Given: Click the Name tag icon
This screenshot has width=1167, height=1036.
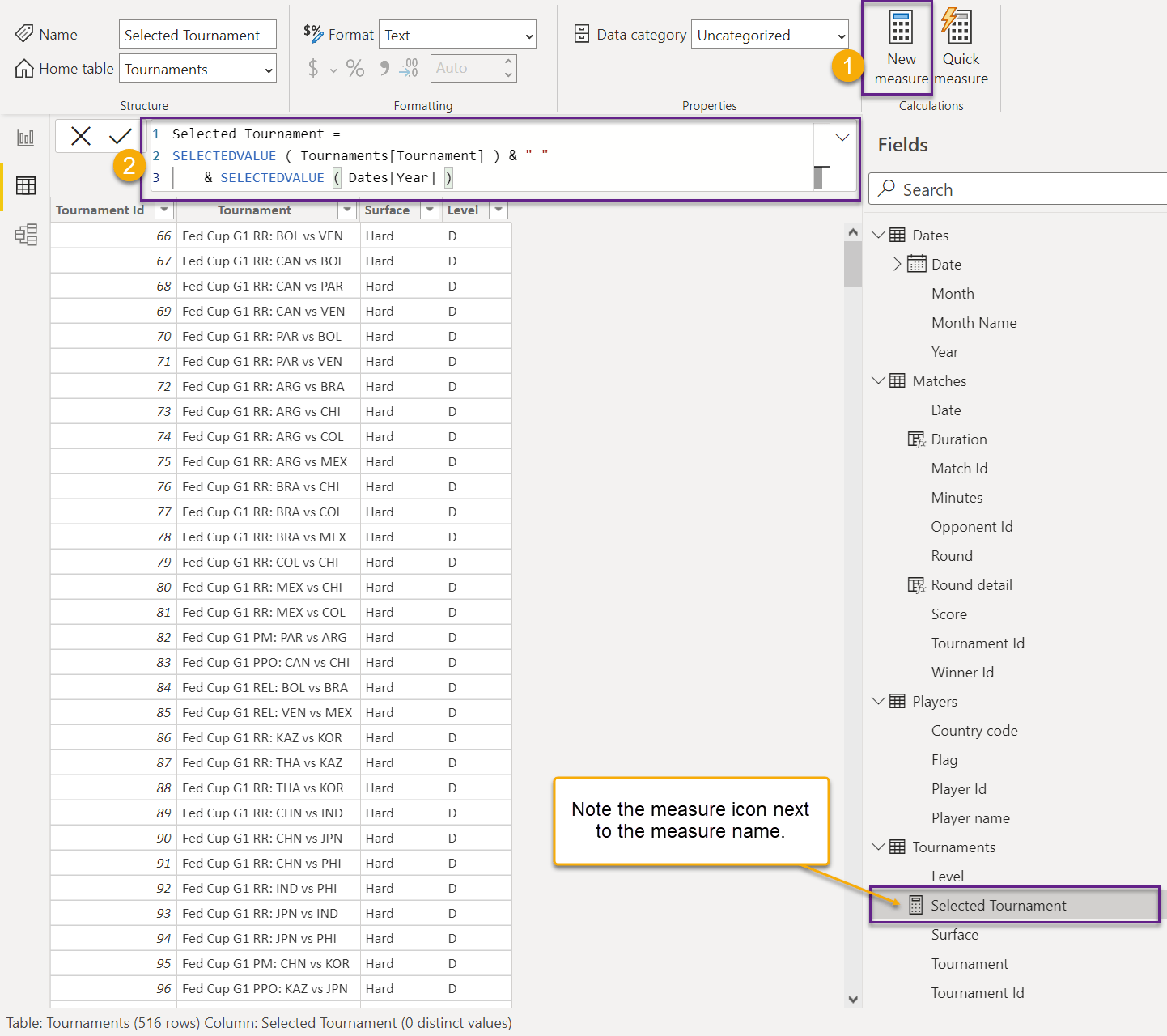Looking at the screenshot, I should tap(24, 34).
